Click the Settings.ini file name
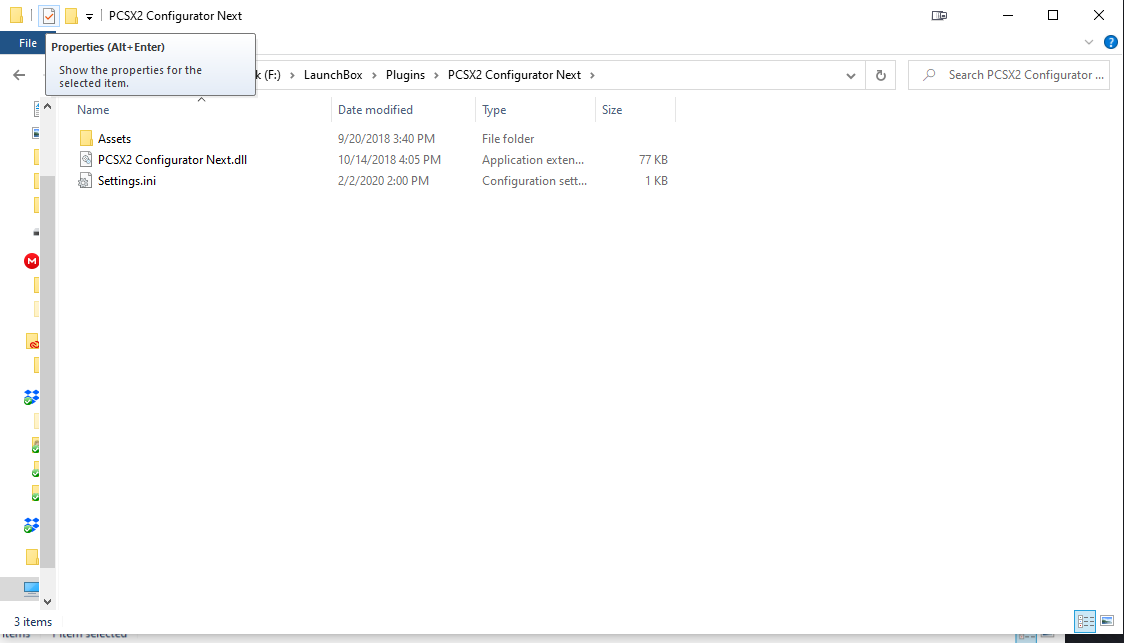Viewport: 1124px width, 643px height. click(x=127, y=181)
